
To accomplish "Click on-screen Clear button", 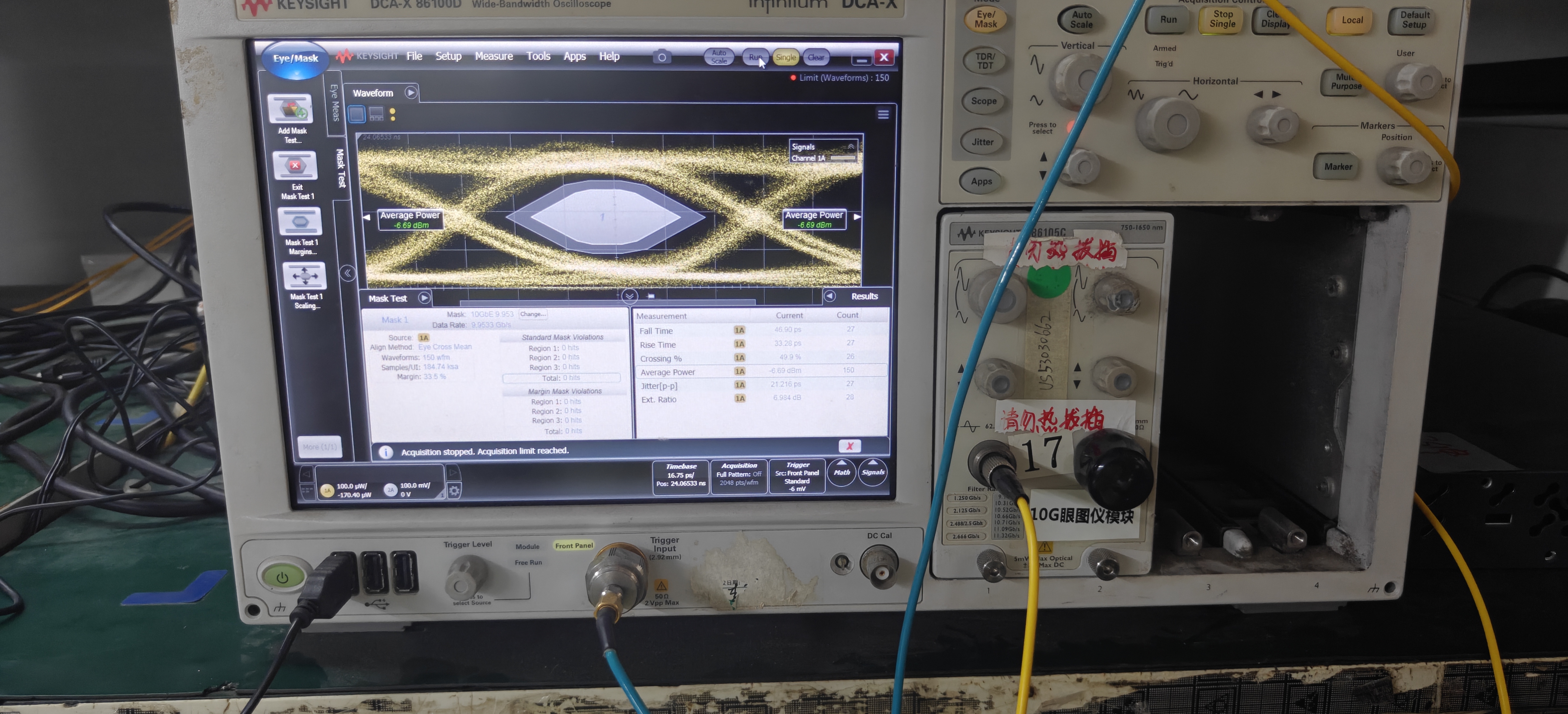I will [816, 57].
